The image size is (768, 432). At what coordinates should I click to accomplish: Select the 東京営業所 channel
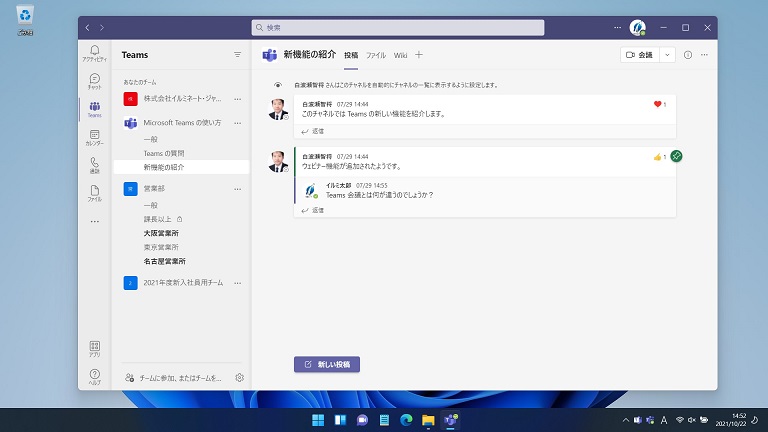(161, 247)
